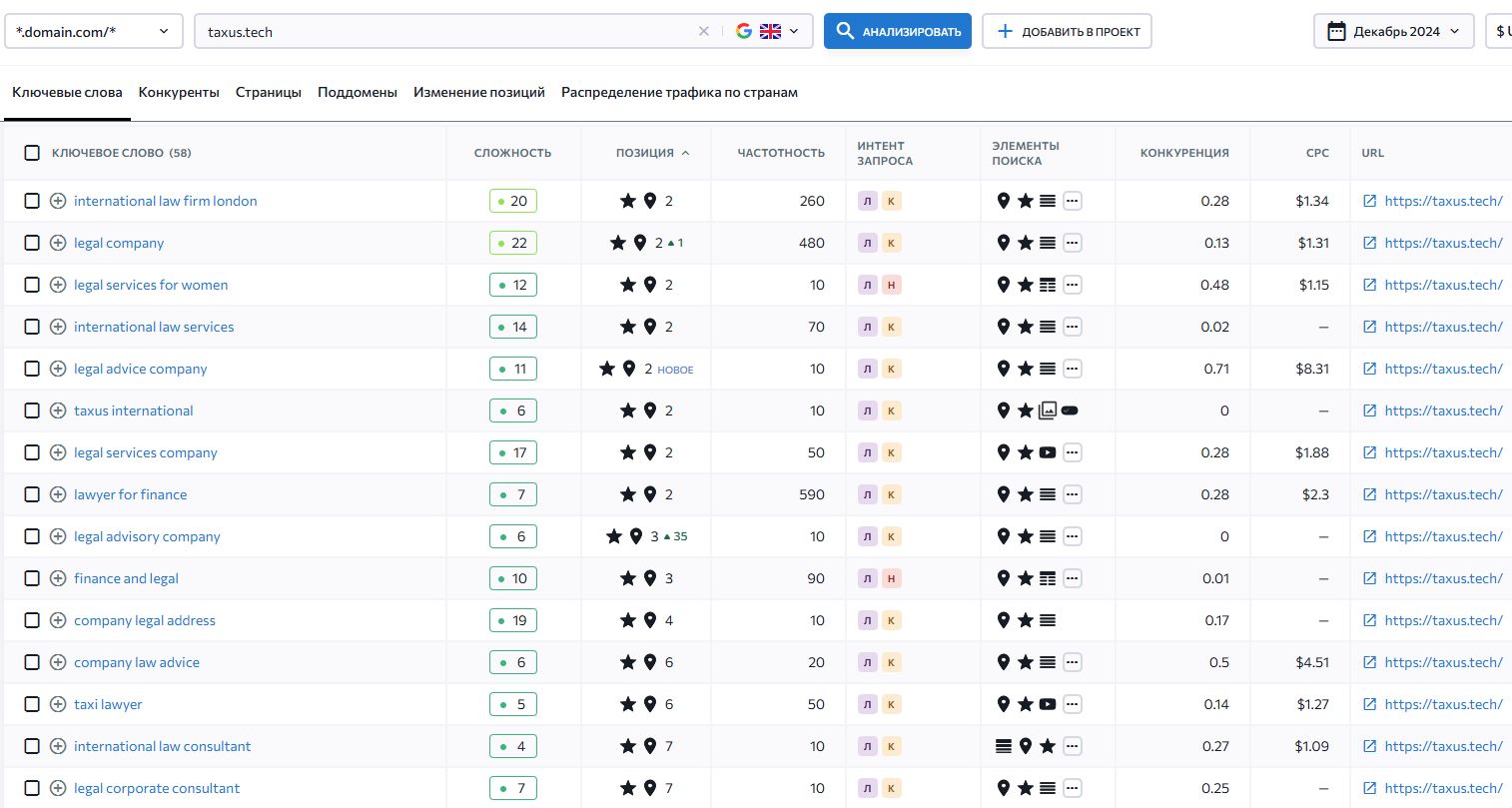Open 'legal services for women' keyword link
The image size is (1512, 808).
151,285
